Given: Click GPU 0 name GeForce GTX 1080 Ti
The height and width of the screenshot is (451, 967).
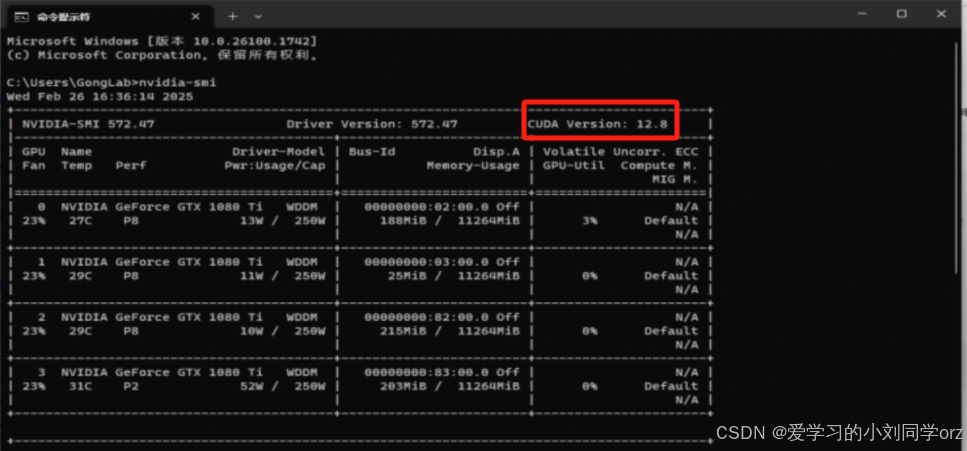Looking at the screenshot, I should (162, 207).
